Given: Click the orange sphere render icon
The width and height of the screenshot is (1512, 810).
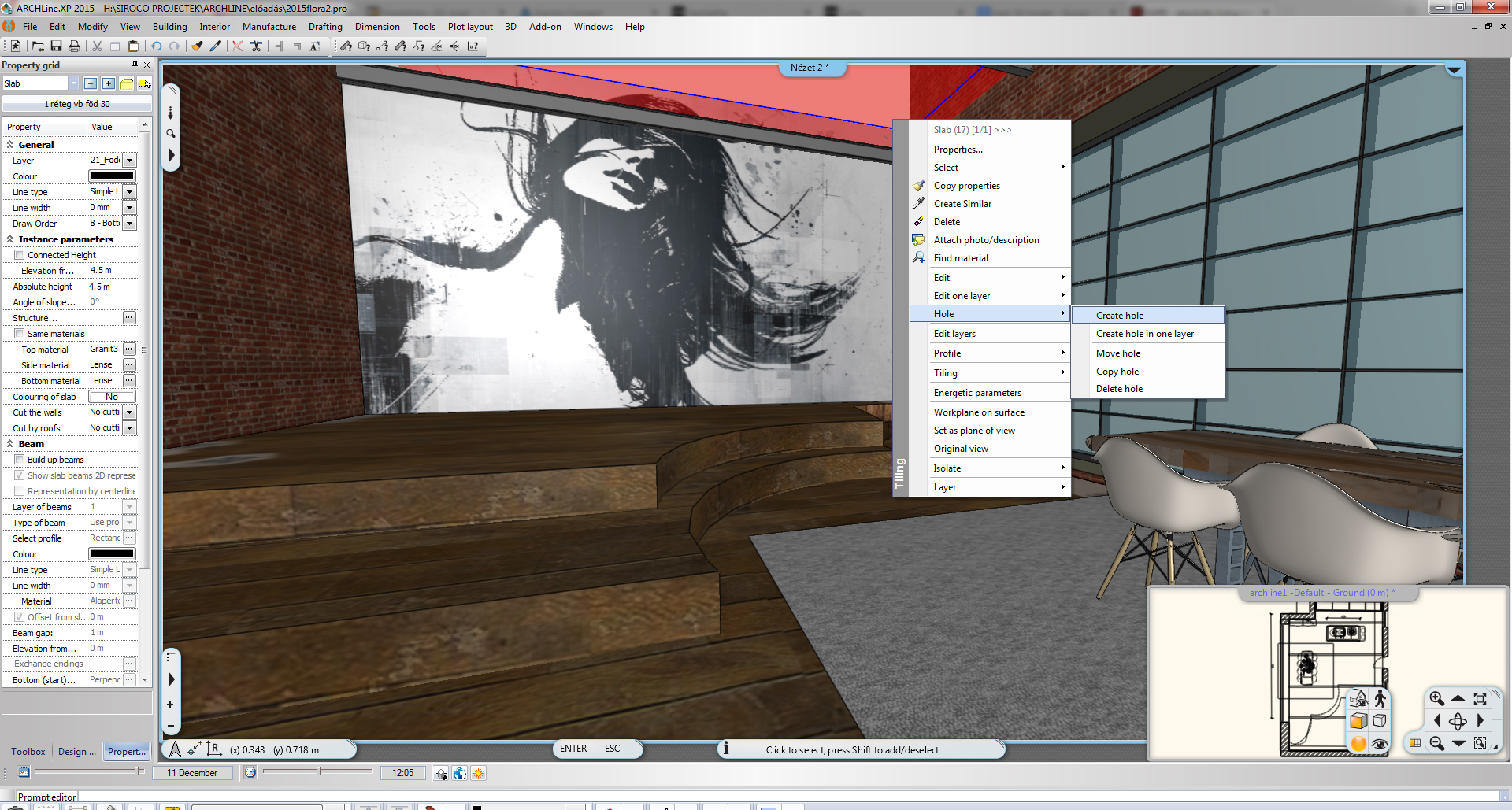Looking at the screenshot, I should click(1358, 743).
